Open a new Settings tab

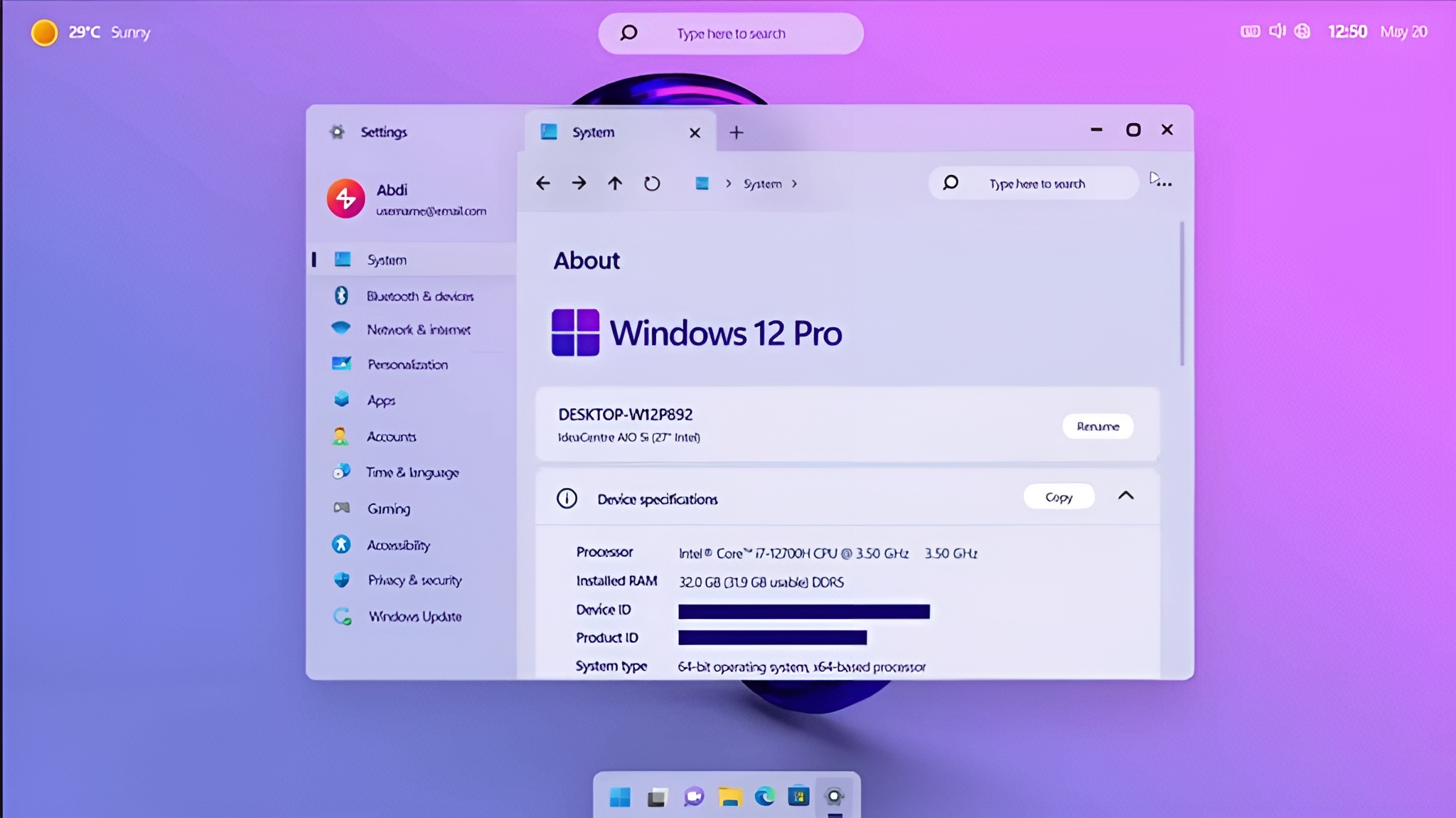[x=737, y=132]
